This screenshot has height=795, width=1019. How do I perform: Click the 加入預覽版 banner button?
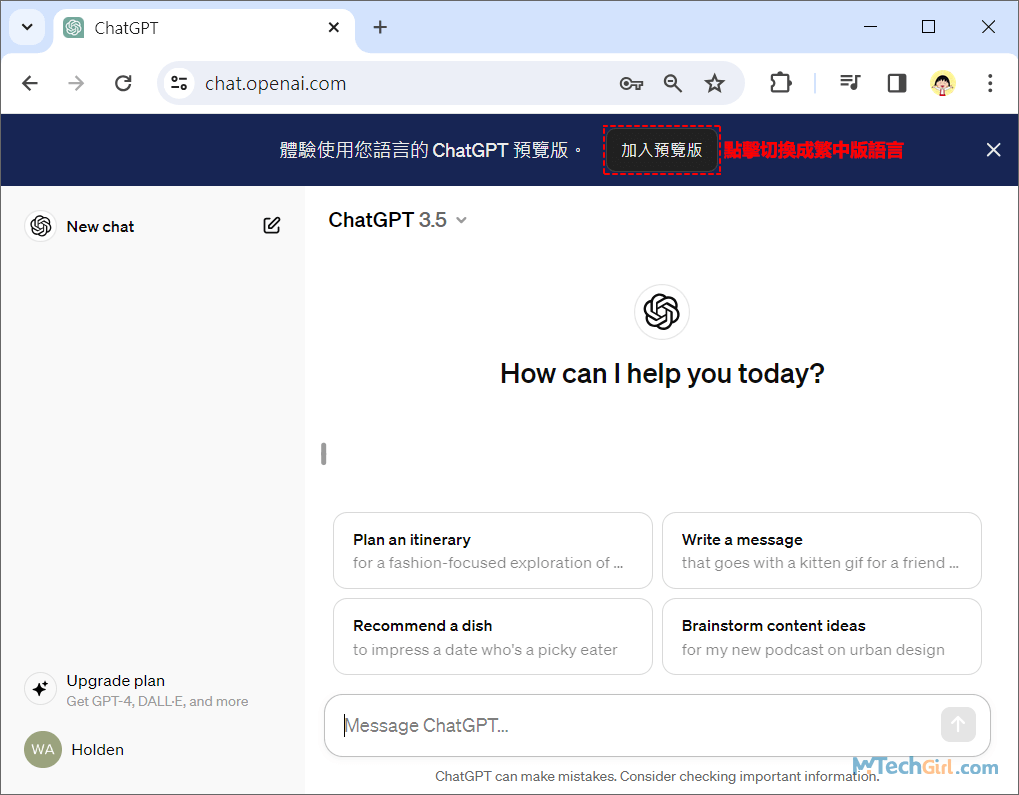[661, 150]
